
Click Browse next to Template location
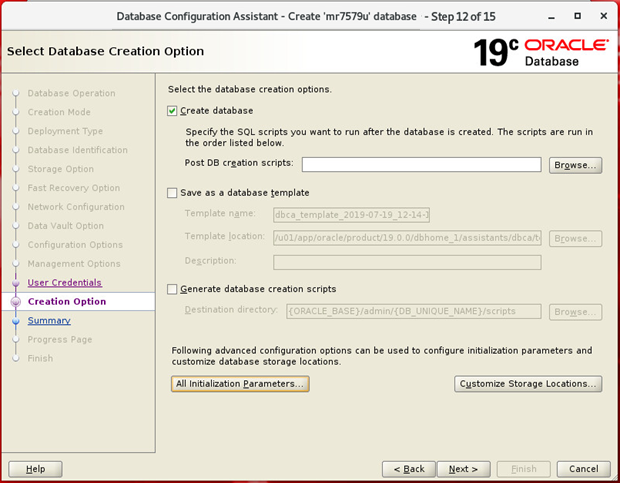(575, 239)
